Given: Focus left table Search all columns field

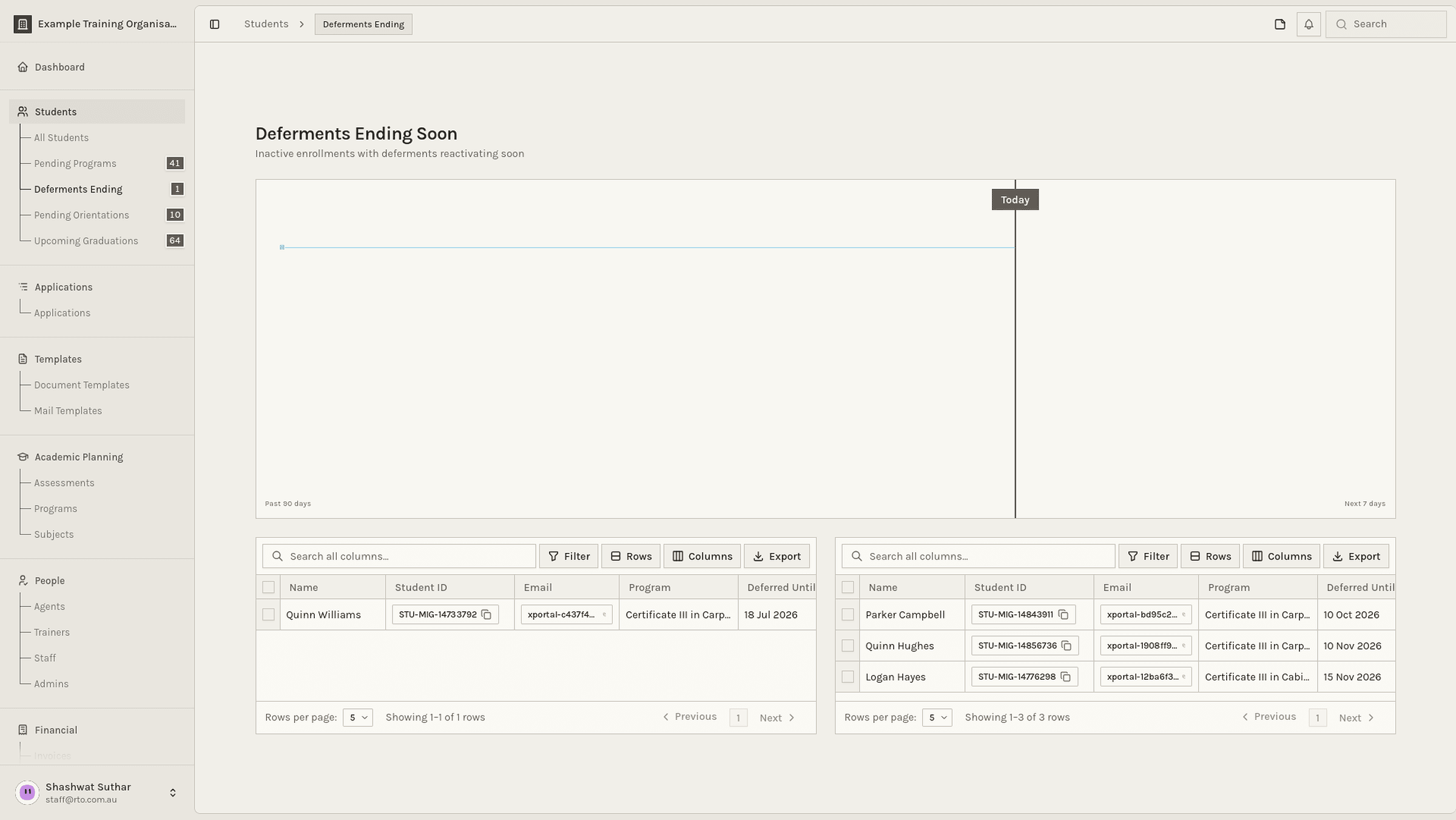Looking at the screenshot, I should 399,557.
